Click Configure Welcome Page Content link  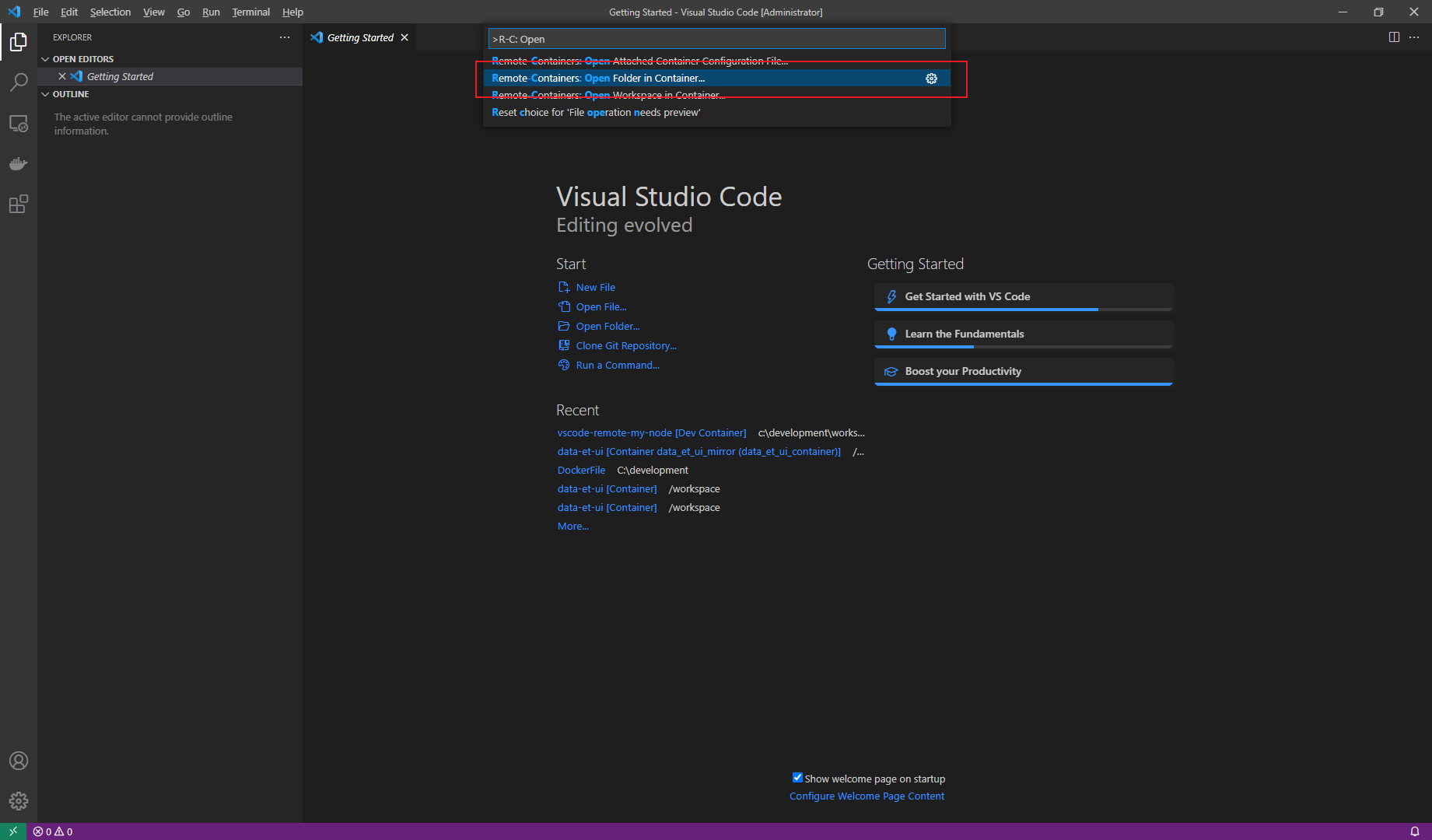[x=867, y=796]
